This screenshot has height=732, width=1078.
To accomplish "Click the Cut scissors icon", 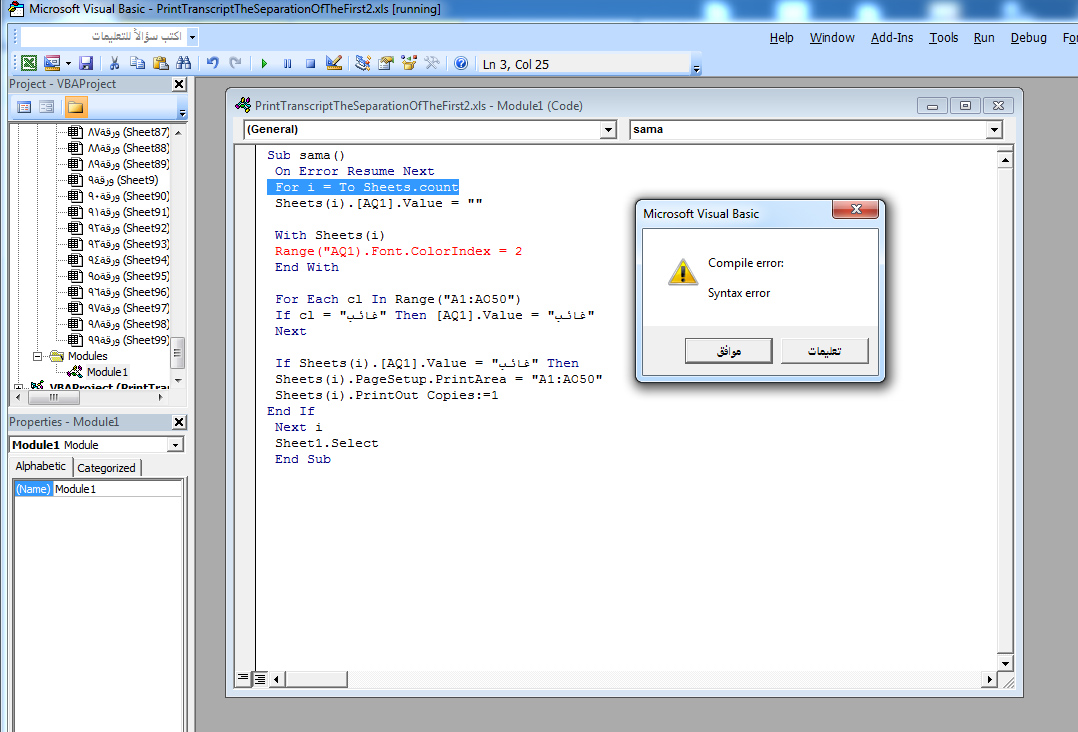I will [114, 63].
